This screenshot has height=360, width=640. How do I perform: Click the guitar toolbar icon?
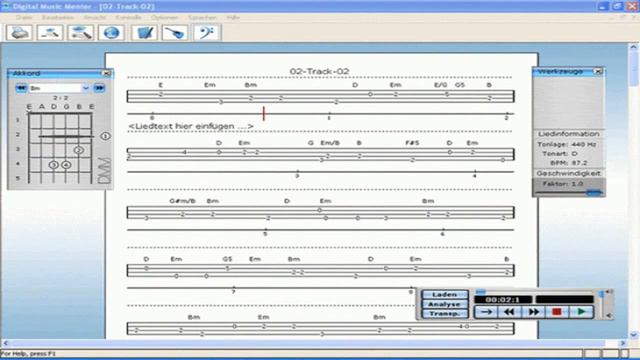point(175,33)
